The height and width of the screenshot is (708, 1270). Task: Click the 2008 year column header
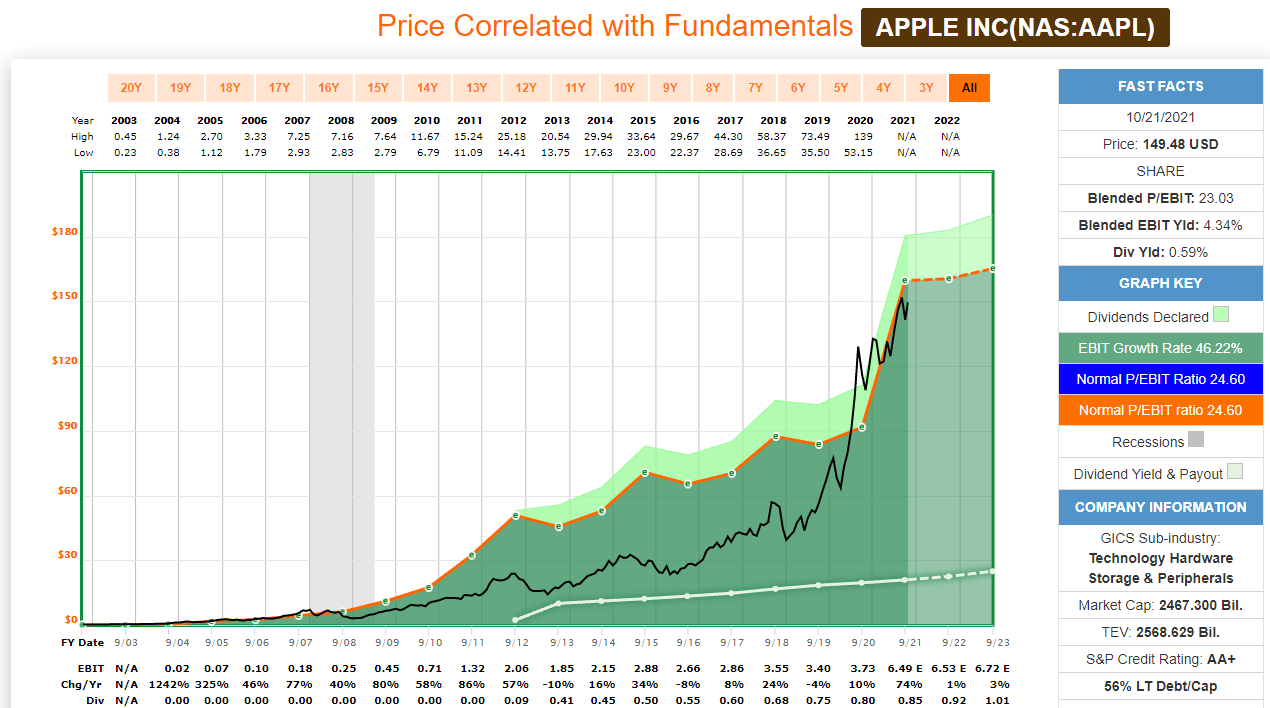click(x=340, y=120)
